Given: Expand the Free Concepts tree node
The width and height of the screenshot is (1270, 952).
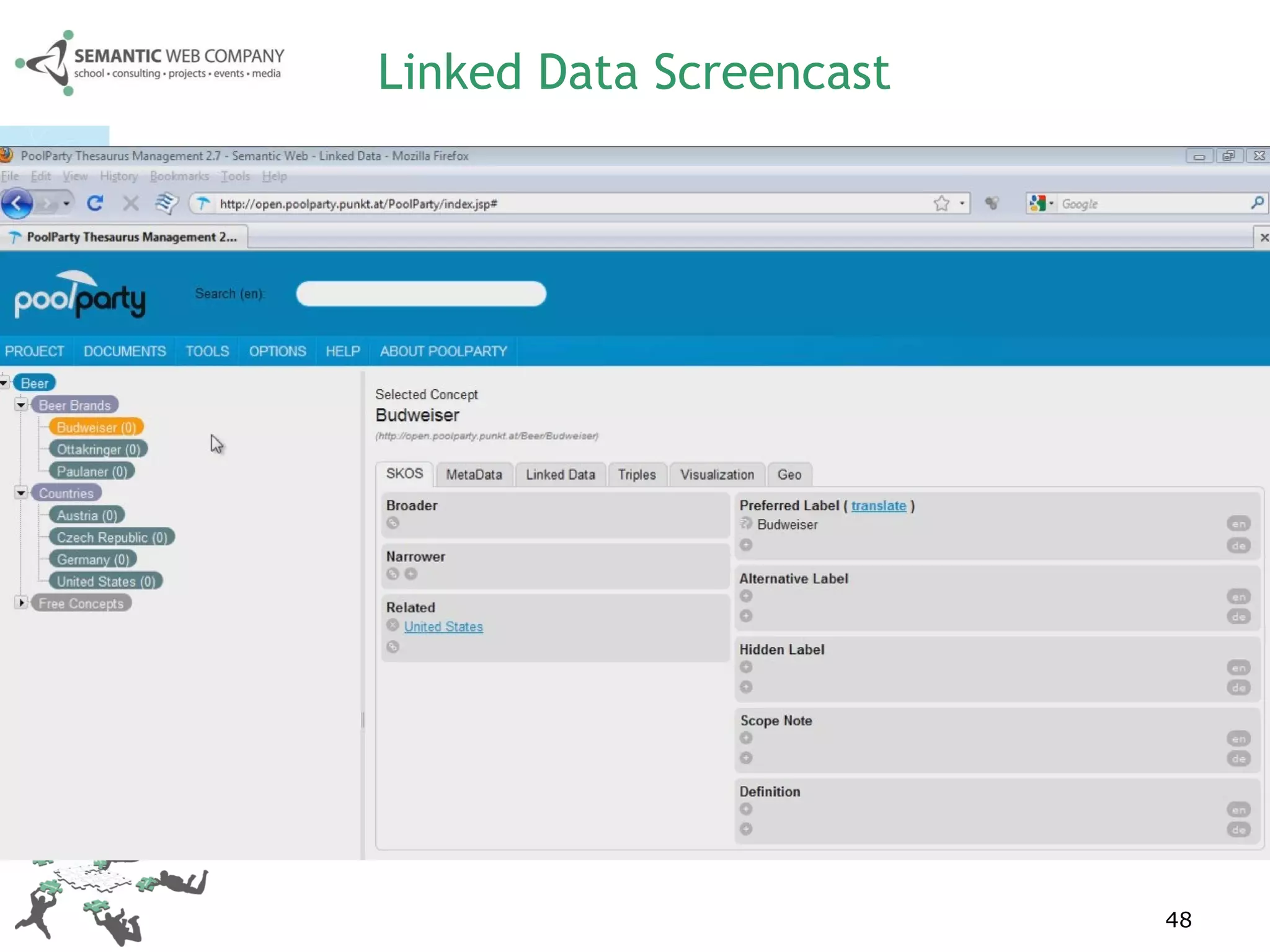Looking at the screenshot, I should coord(21,602).
